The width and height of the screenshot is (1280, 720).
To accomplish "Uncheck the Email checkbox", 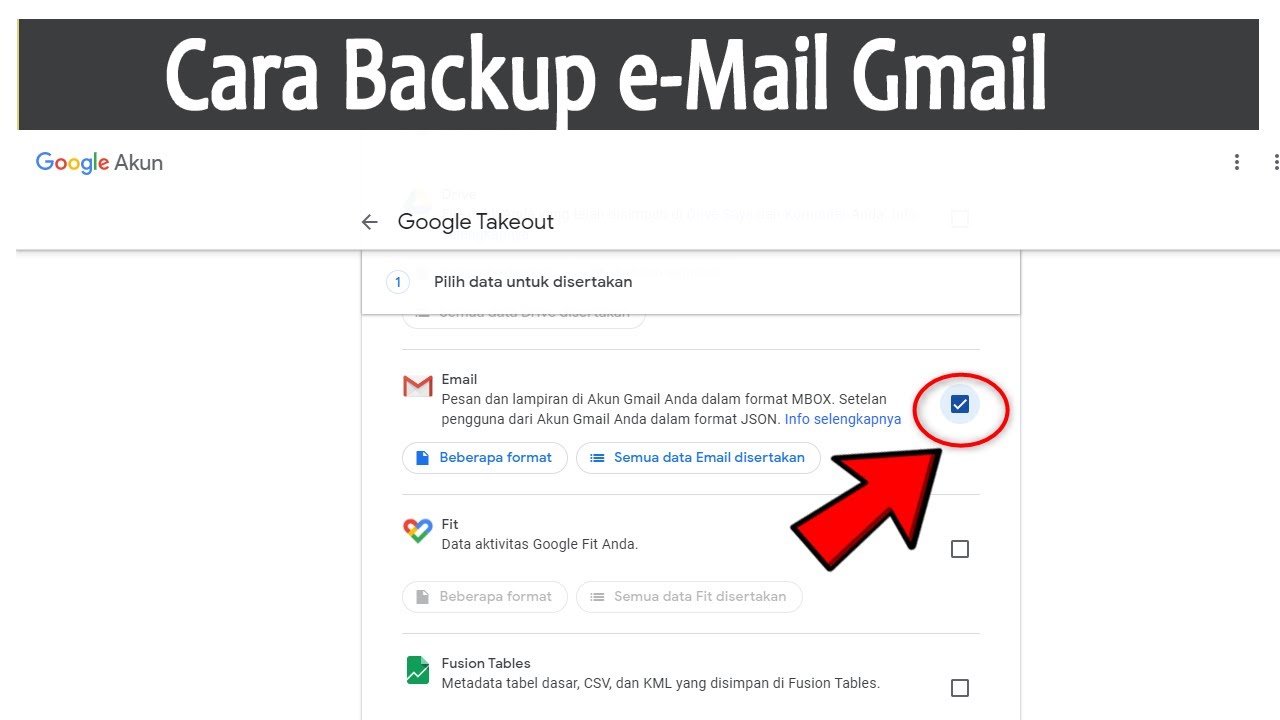I will 960,404.
